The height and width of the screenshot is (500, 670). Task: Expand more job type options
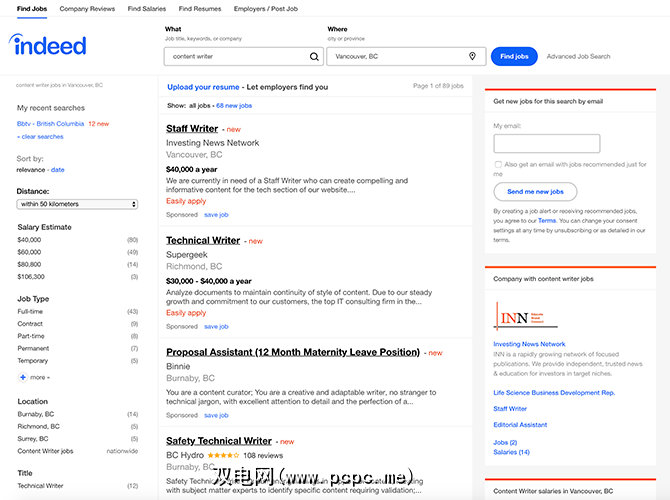[x=40, y=377]
